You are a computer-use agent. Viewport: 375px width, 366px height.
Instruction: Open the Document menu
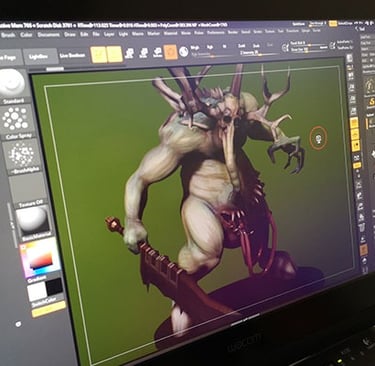pyautogui.click(x=48, y=35)
